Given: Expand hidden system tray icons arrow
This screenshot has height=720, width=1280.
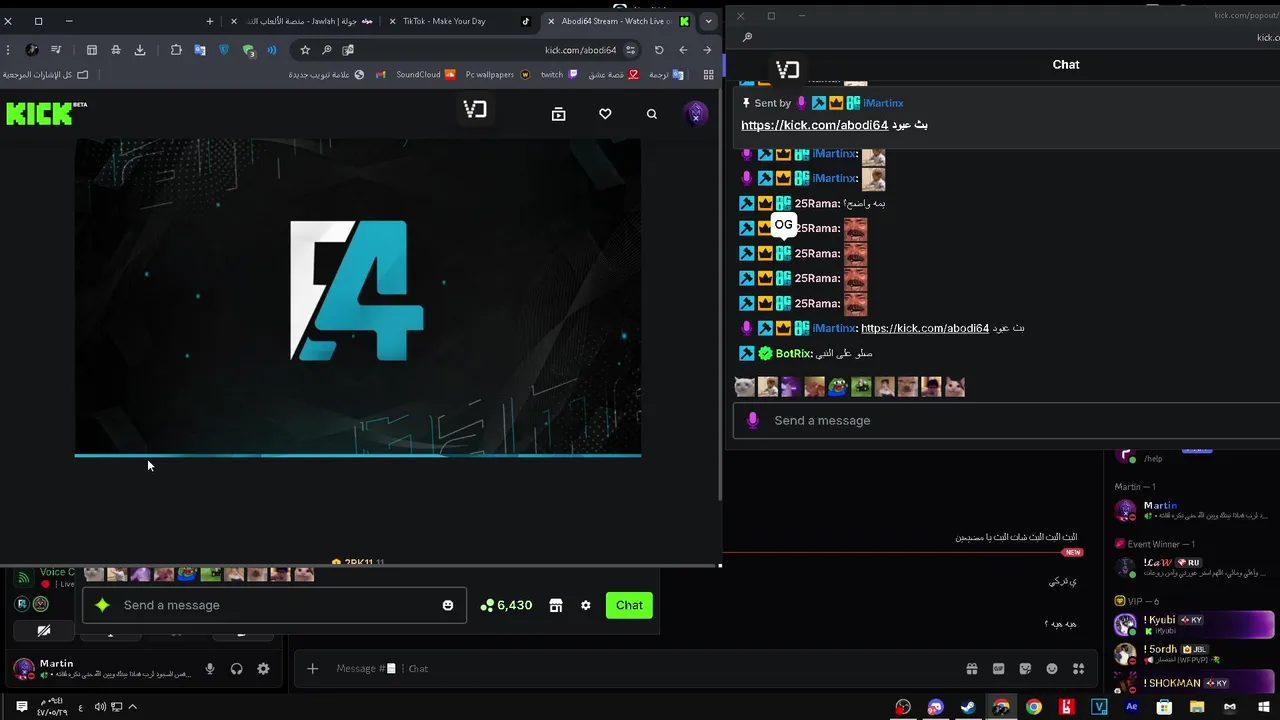Looking at the screenshot, I should click(x=132, y=707).
